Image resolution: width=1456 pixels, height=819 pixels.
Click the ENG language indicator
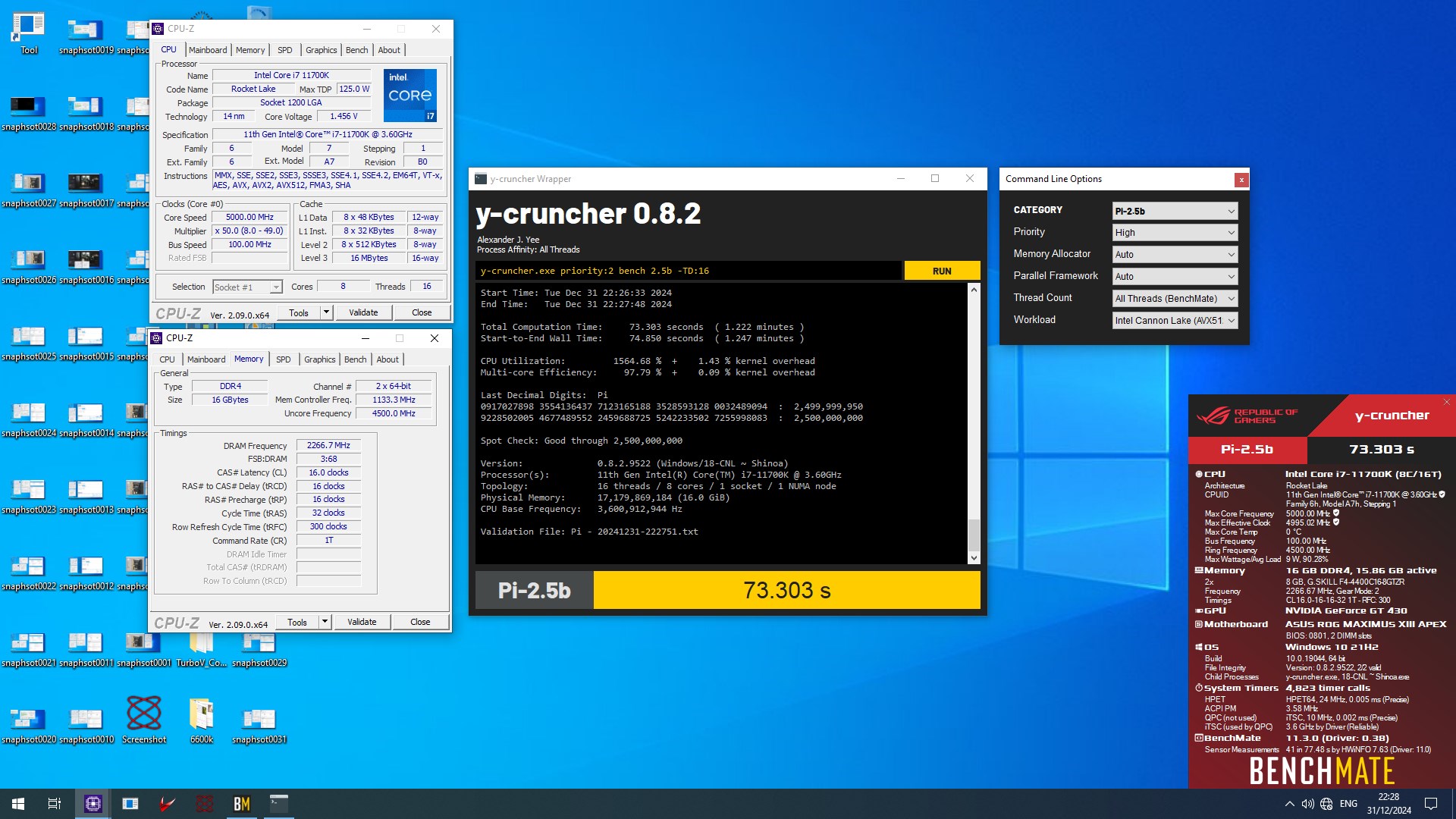pos(1348,804)
